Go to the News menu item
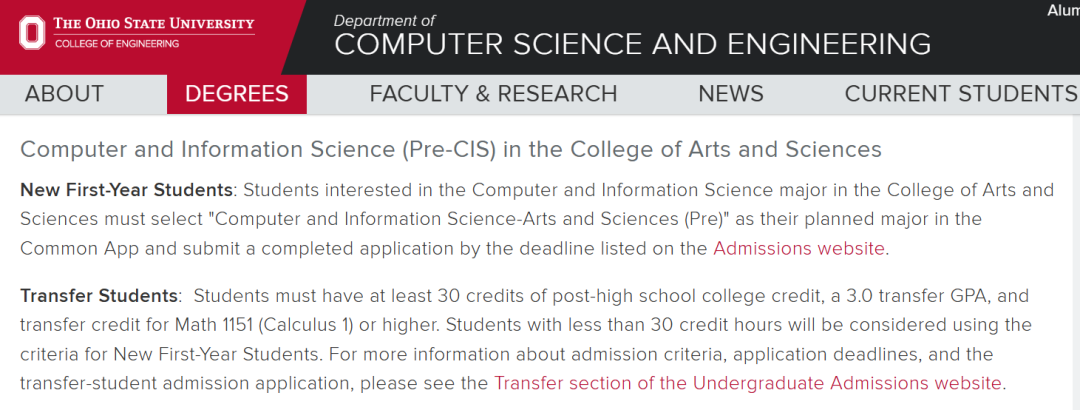1080x410 pixels. pyautogui.click(x=730, y=94)
